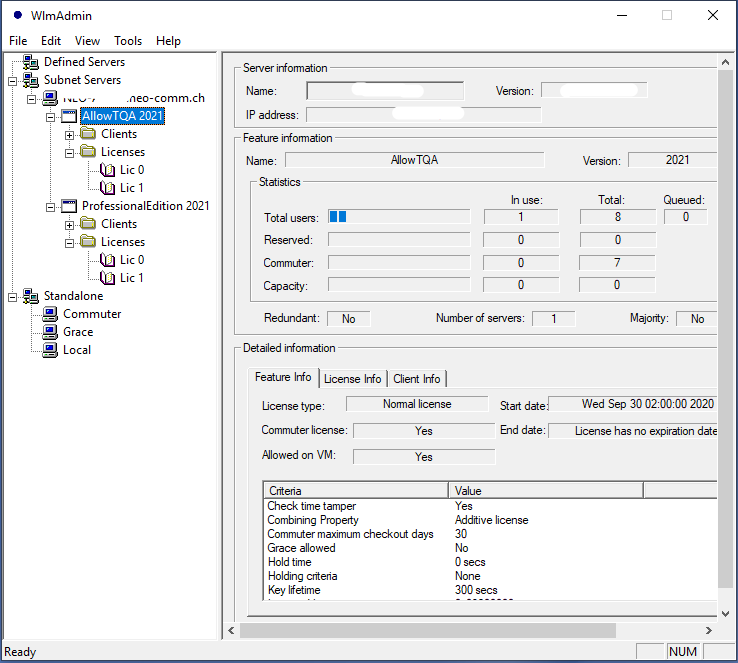Click the 'Commuter maximum checkout days' row
Image resolution: width=738 pixels, height=663 pixels.
tap(489, 534)
